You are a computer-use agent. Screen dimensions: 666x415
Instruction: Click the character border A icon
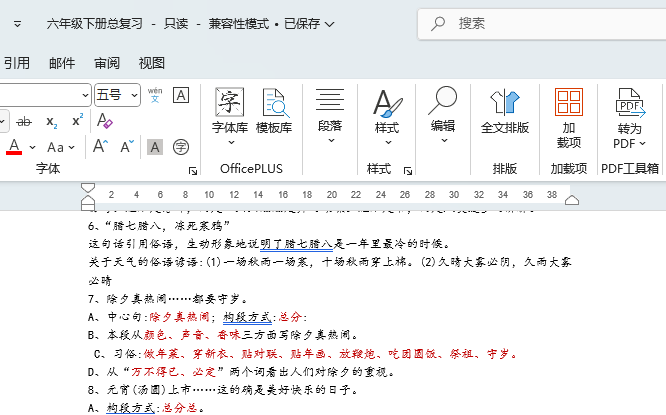[x=181, y=95]
